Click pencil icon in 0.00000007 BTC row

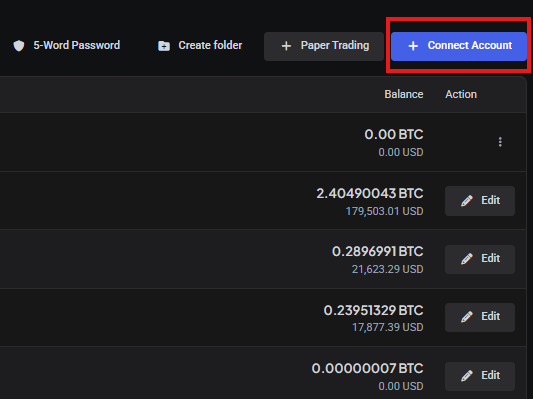tap(467, 376)
